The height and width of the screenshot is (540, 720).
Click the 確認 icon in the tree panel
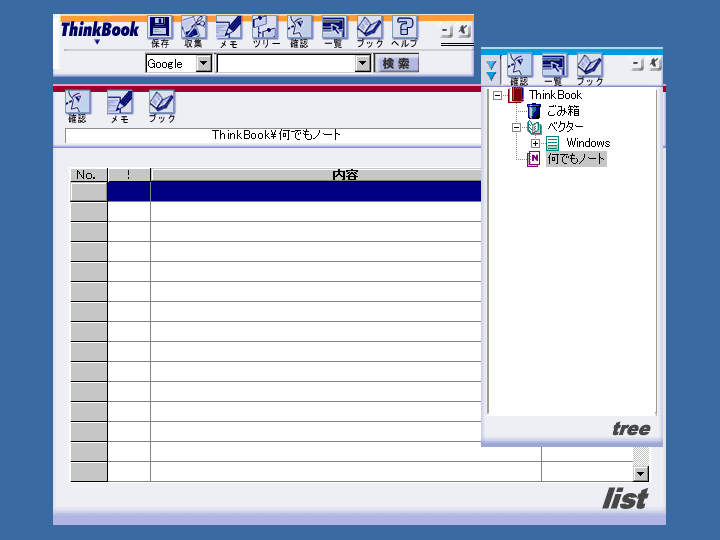point(519,69)
